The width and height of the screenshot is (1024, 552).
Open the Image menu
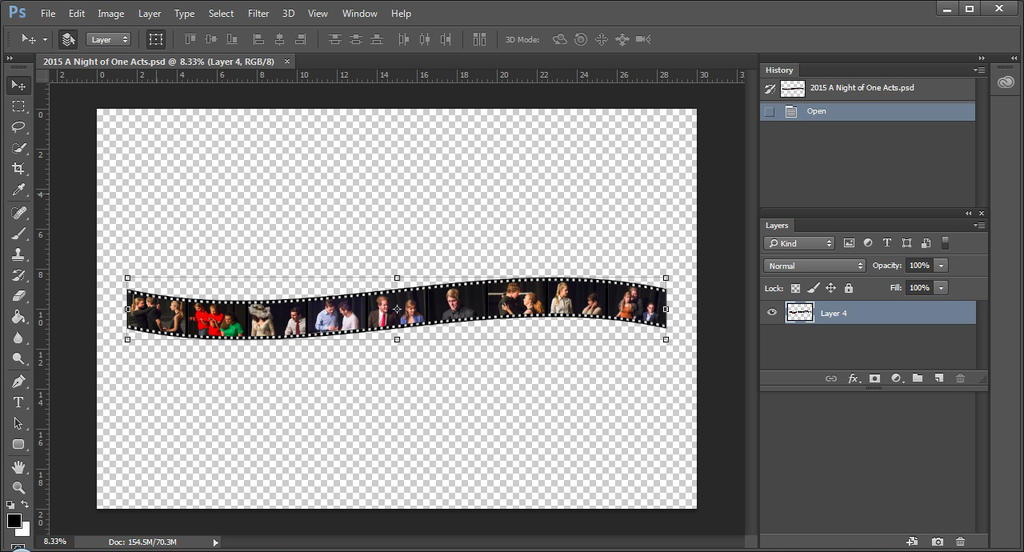click(111, 14)
